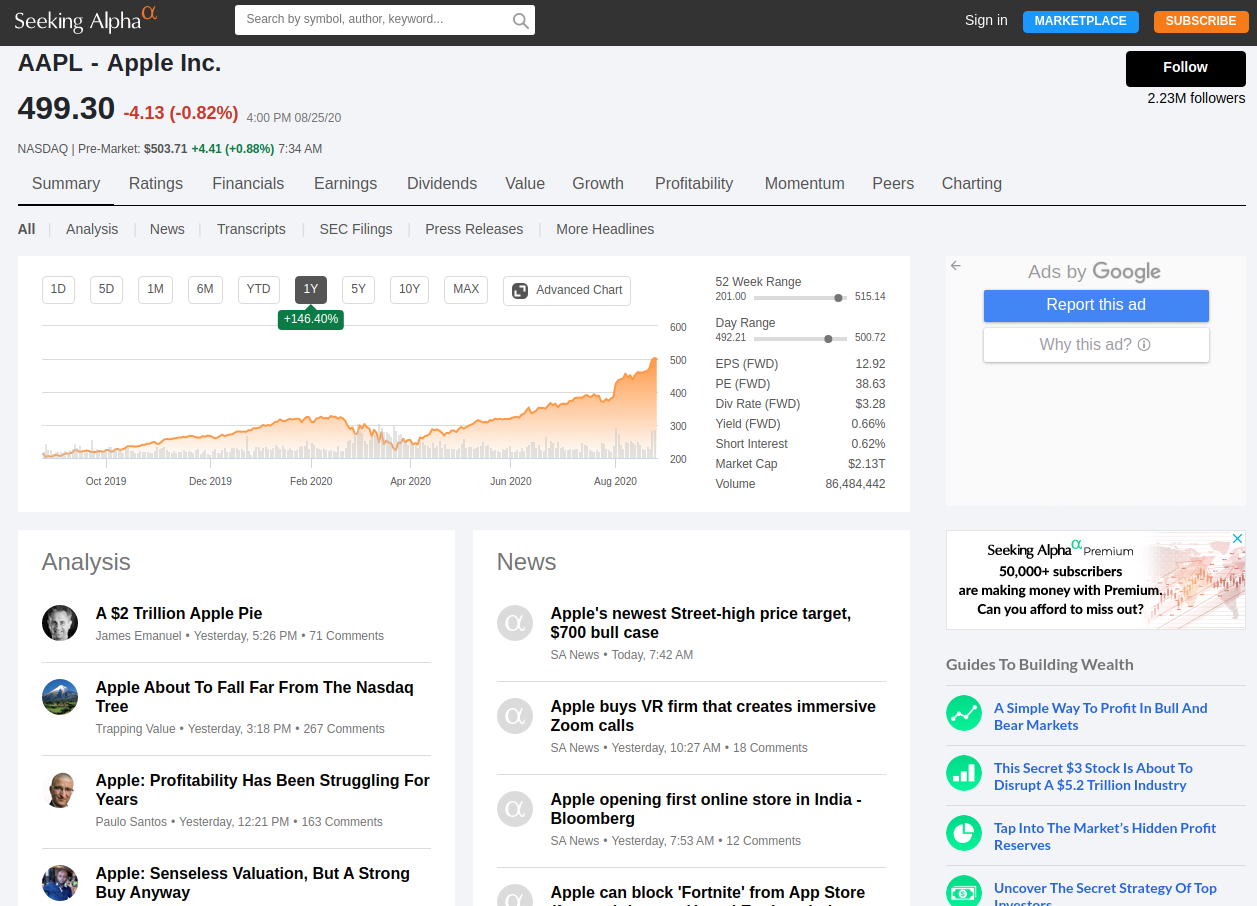This screenshot has width=1257, height=906.
Task: Click alpha icon beside India online store news
Action: coord(515,808)
